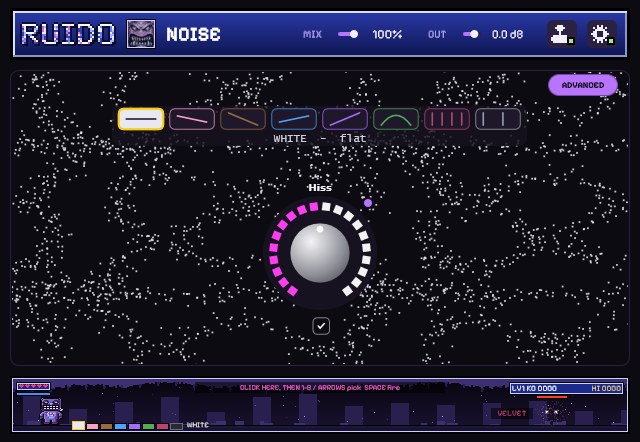This screenshot has height=442, width=640.
Task: Adjust the MIX slider
Action: pos(348,34)
